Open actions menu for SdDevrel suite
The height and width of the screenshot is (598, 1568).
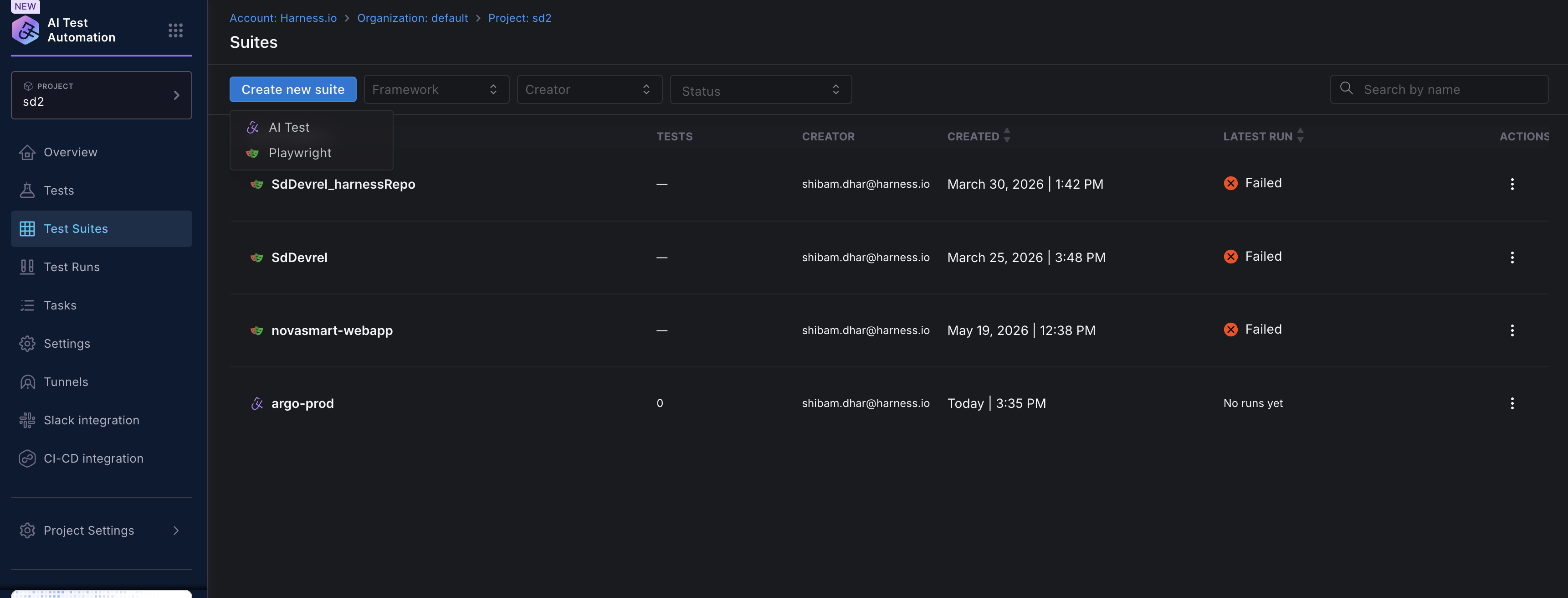click(1512, 258)
